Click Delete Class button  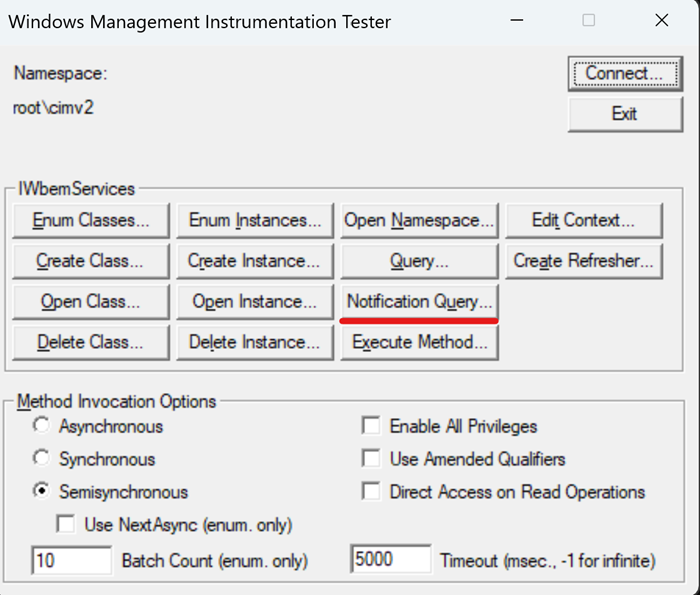coord(91,342)
